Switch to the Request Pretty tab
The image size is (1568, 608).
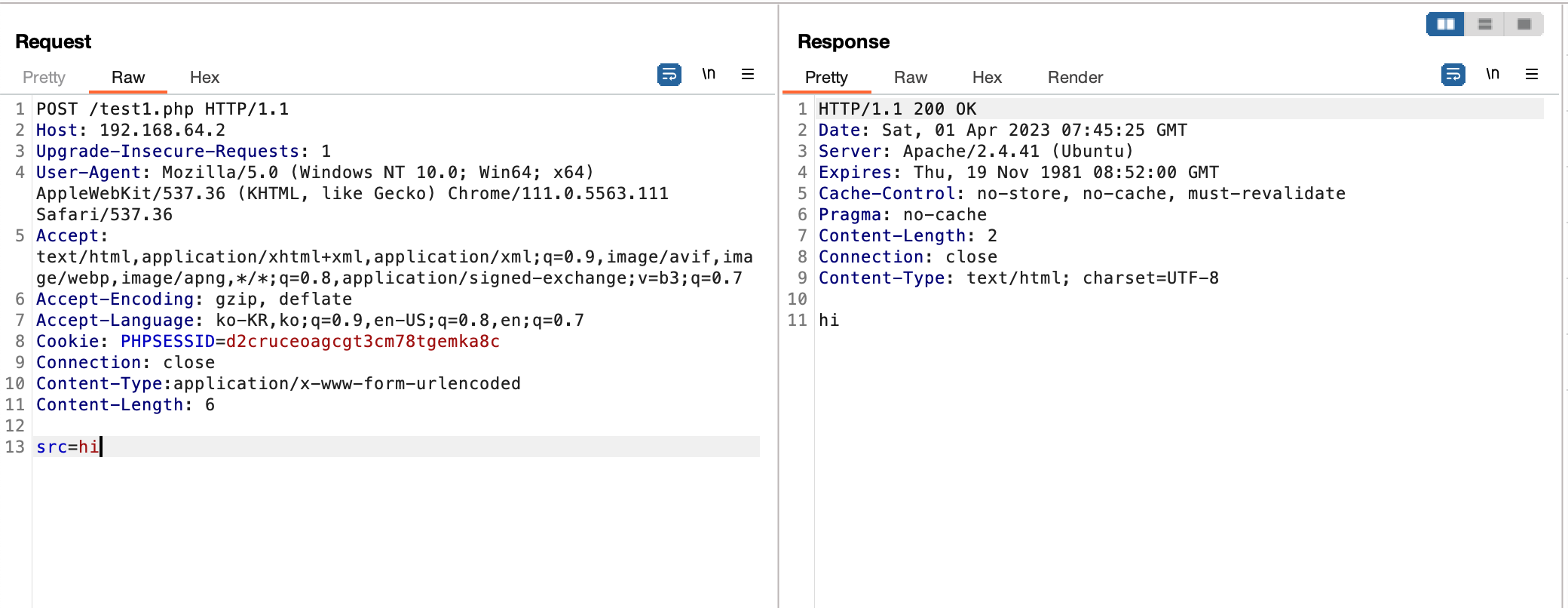(x=44, y=77)
